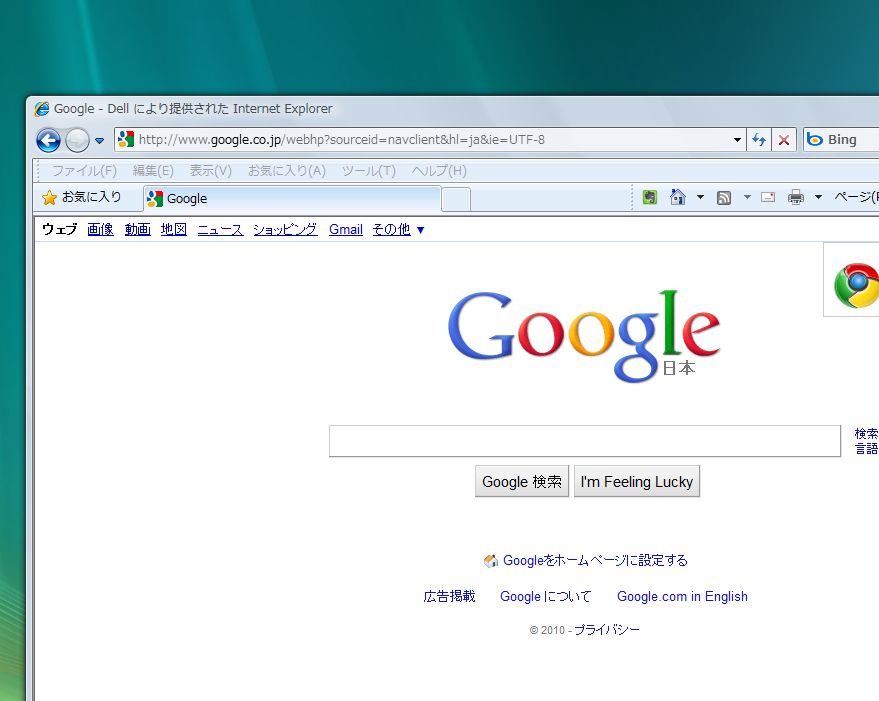Click the green Evernote toolbar icon
This screenshot has height=701, width=879.
650,197
